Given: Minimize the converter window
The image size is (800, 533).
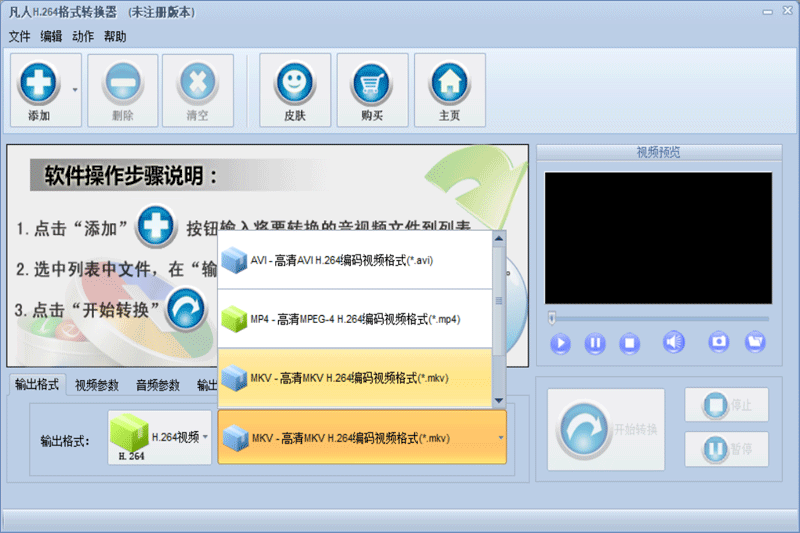Looking at the screenshot, I should coord(768,12).
